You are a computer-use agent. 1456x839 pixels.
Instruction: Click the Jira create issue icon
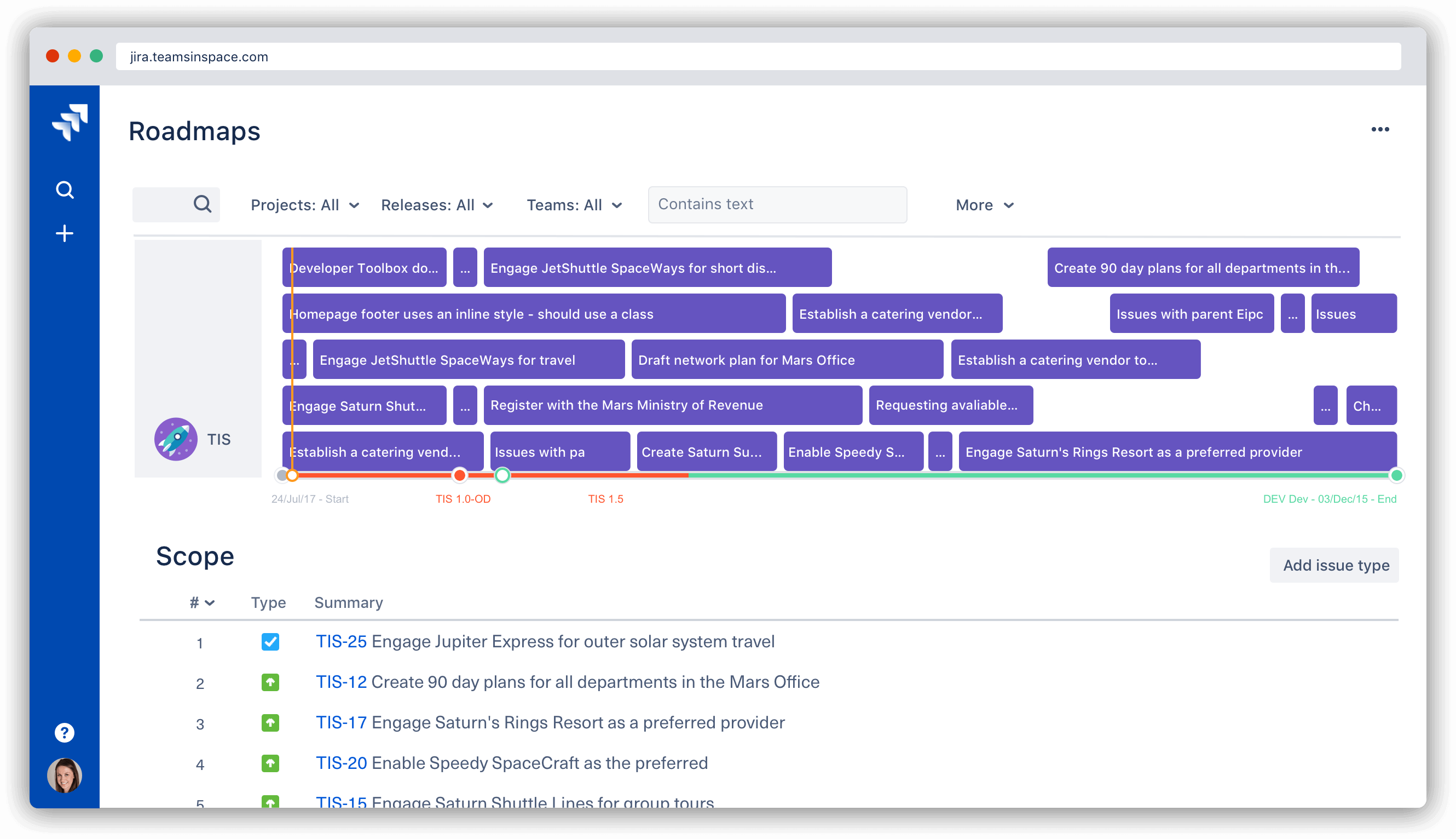(x=64, y=233)
